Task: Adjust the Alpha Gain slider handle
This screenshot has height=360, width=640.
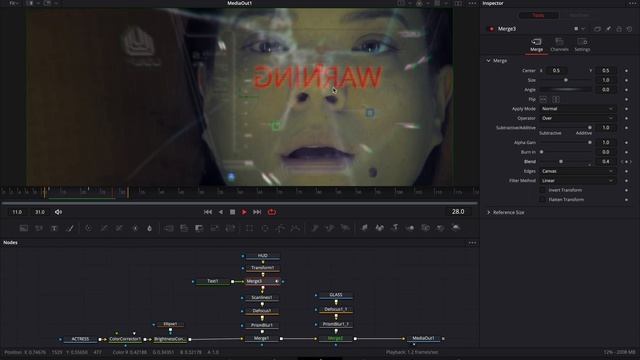Action: pos(589,142)
